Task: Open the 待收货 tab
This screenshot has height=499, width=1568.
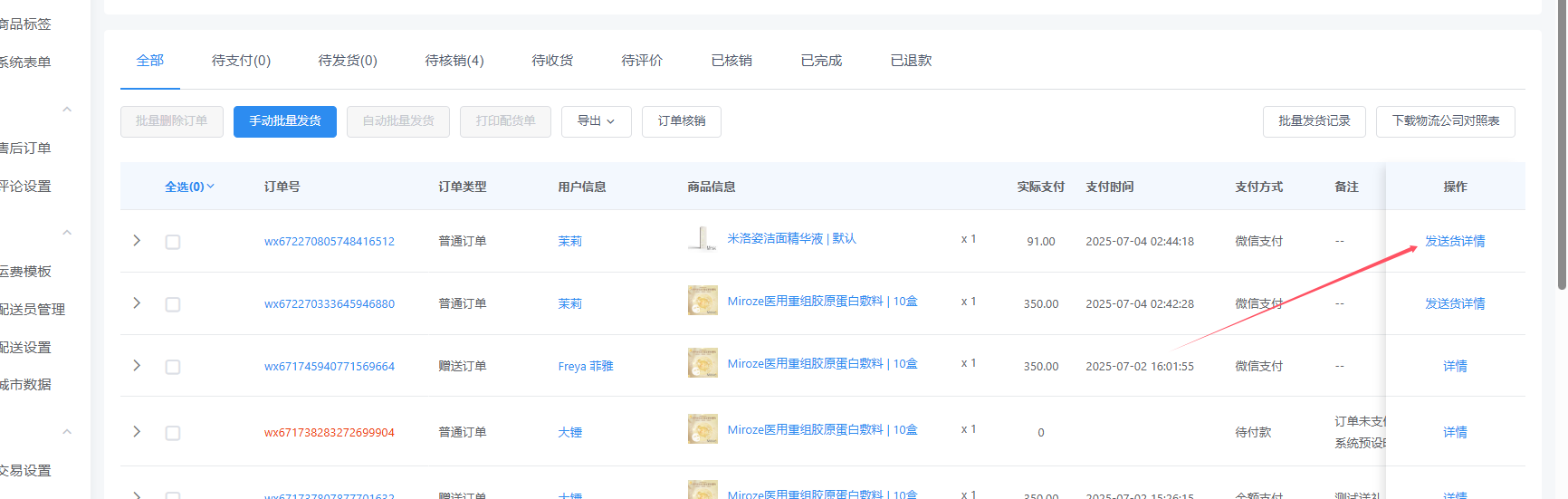Action: (552, 61)
